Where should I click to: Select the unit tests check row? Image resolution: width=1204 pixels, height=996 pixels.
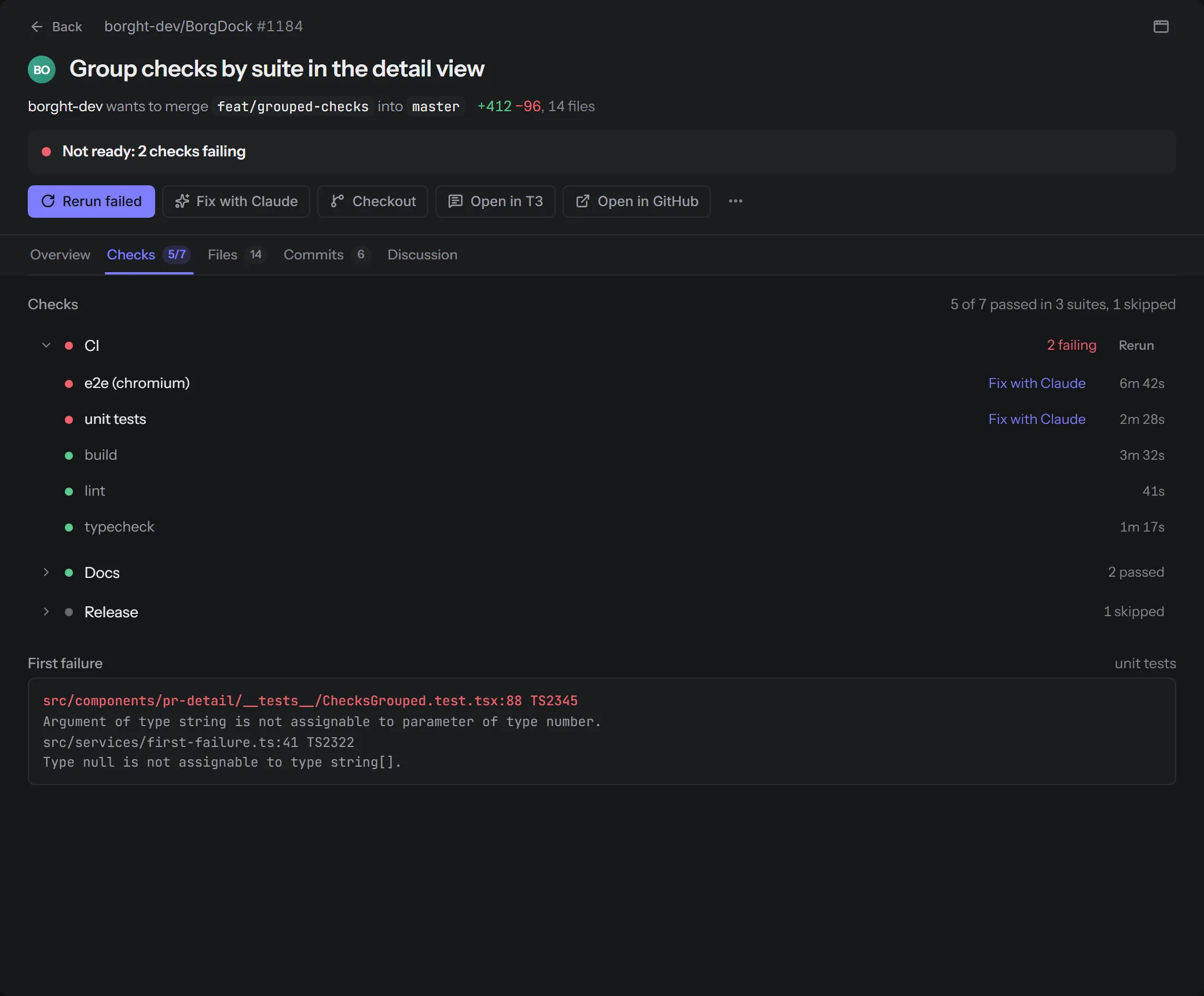602,419
